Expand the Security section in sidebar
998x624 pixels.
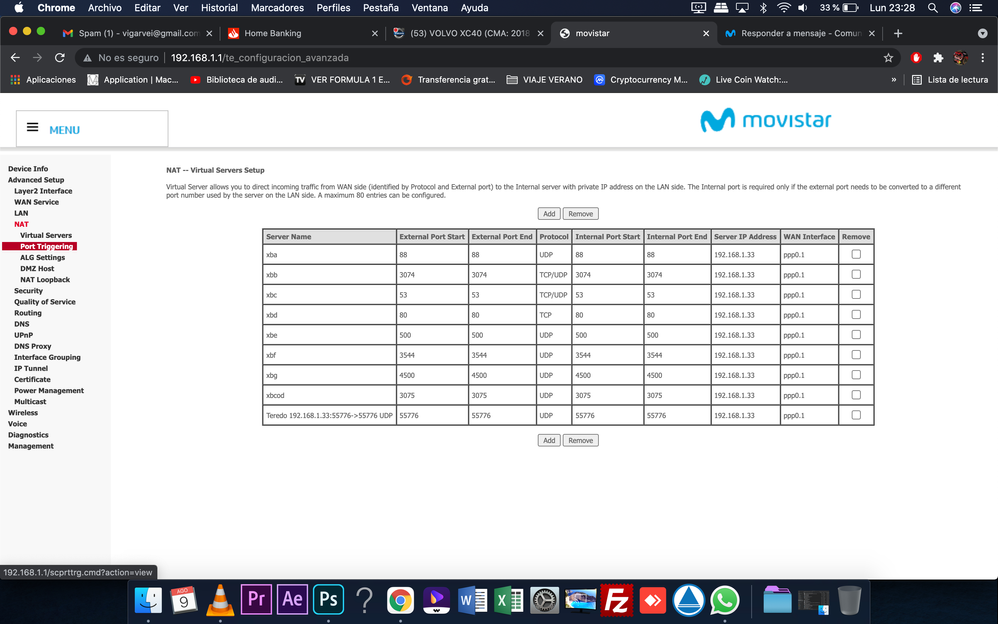(28, 291)
